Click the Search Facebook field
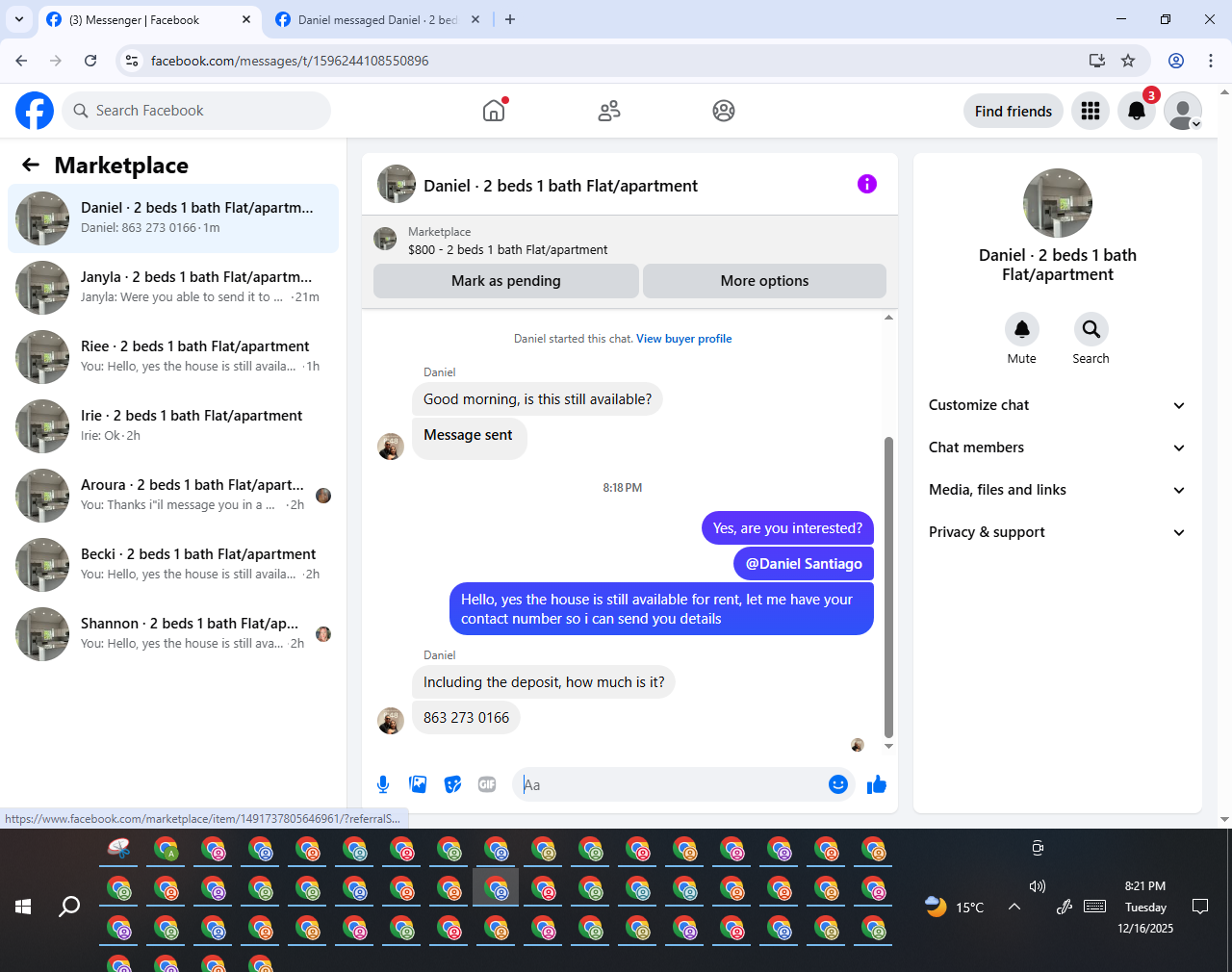This screenshot has height=972, width=1232. 196,111
